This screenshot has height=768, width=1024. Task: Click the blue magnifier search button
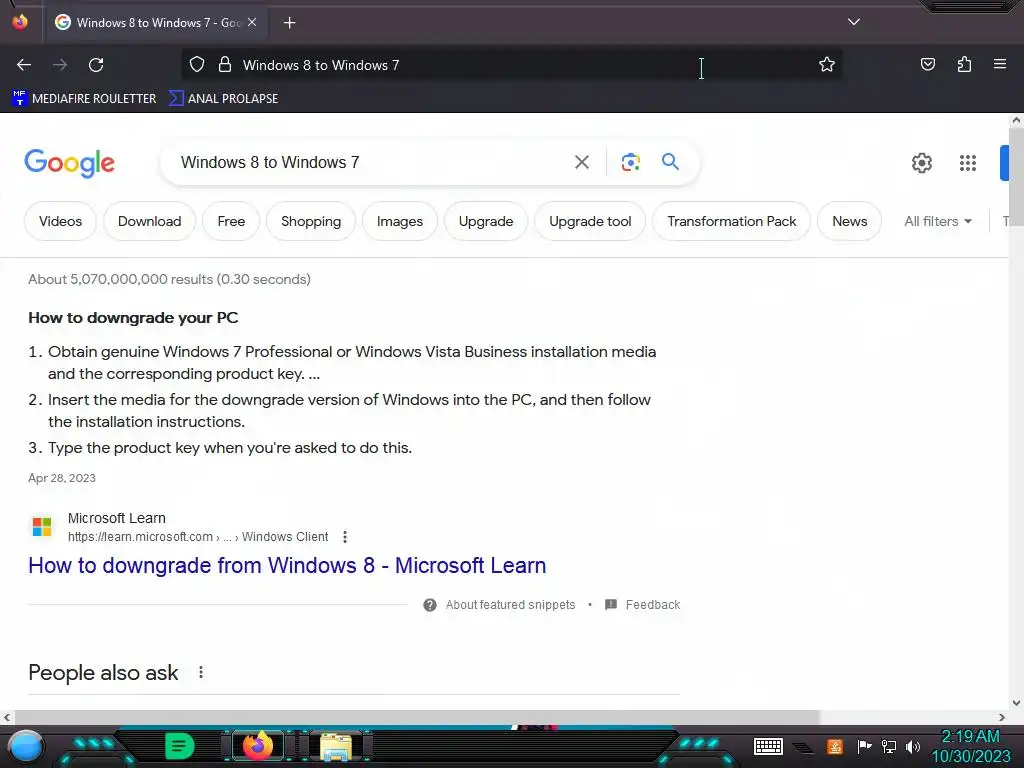point(670,162)
